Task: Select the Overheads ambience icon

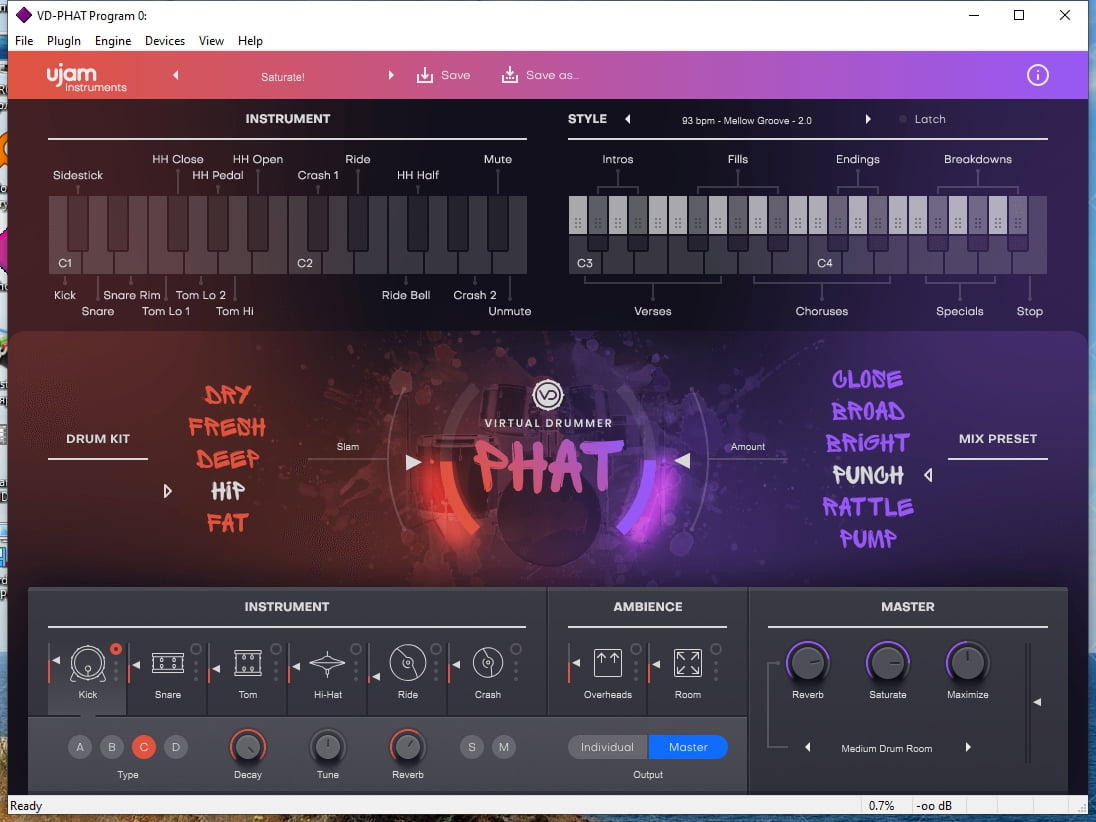Action: click(608, 663)
